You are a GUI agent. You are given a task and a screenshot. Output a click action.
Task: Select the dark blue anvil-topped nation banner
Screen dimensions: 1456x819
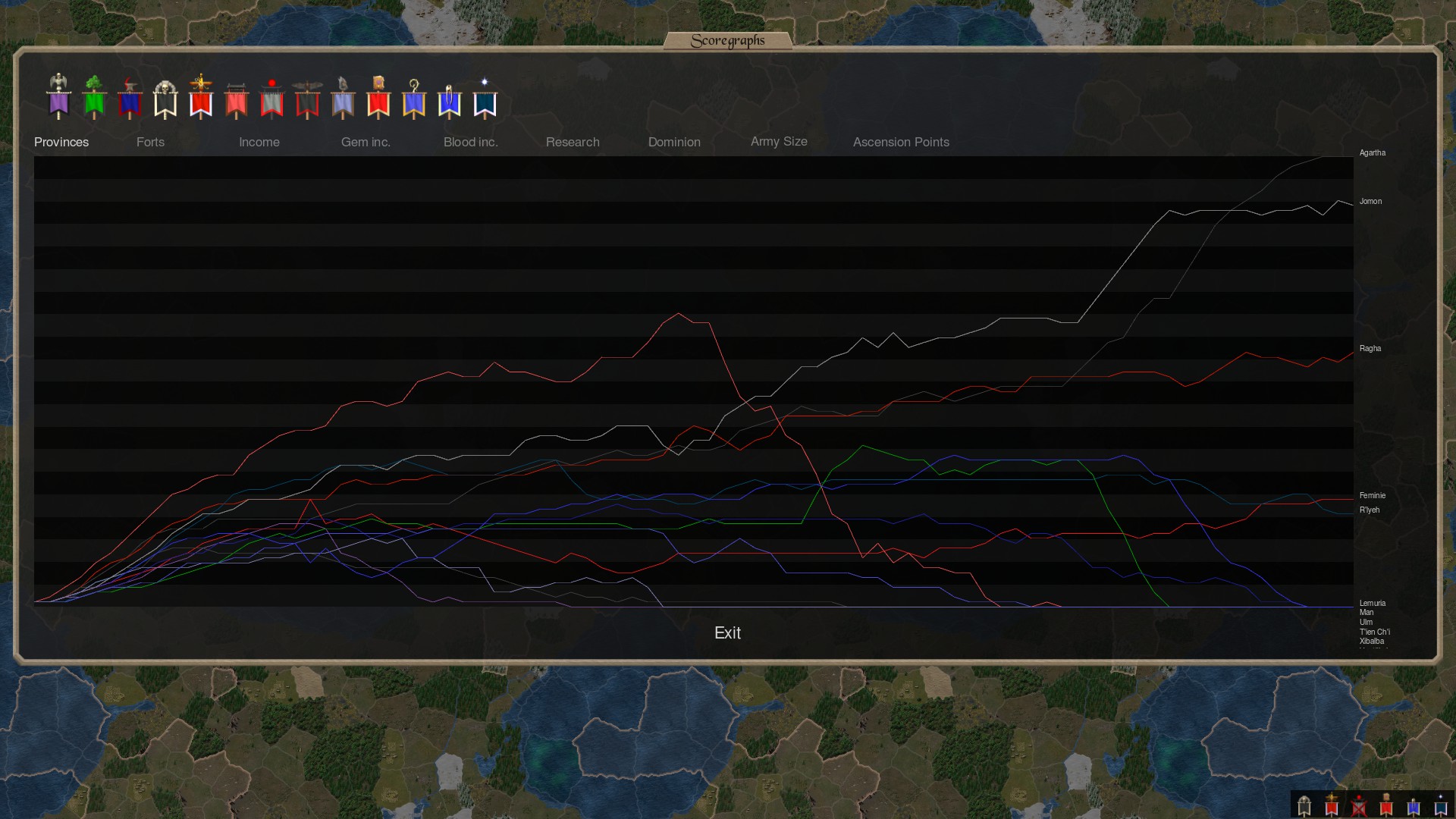130,98
